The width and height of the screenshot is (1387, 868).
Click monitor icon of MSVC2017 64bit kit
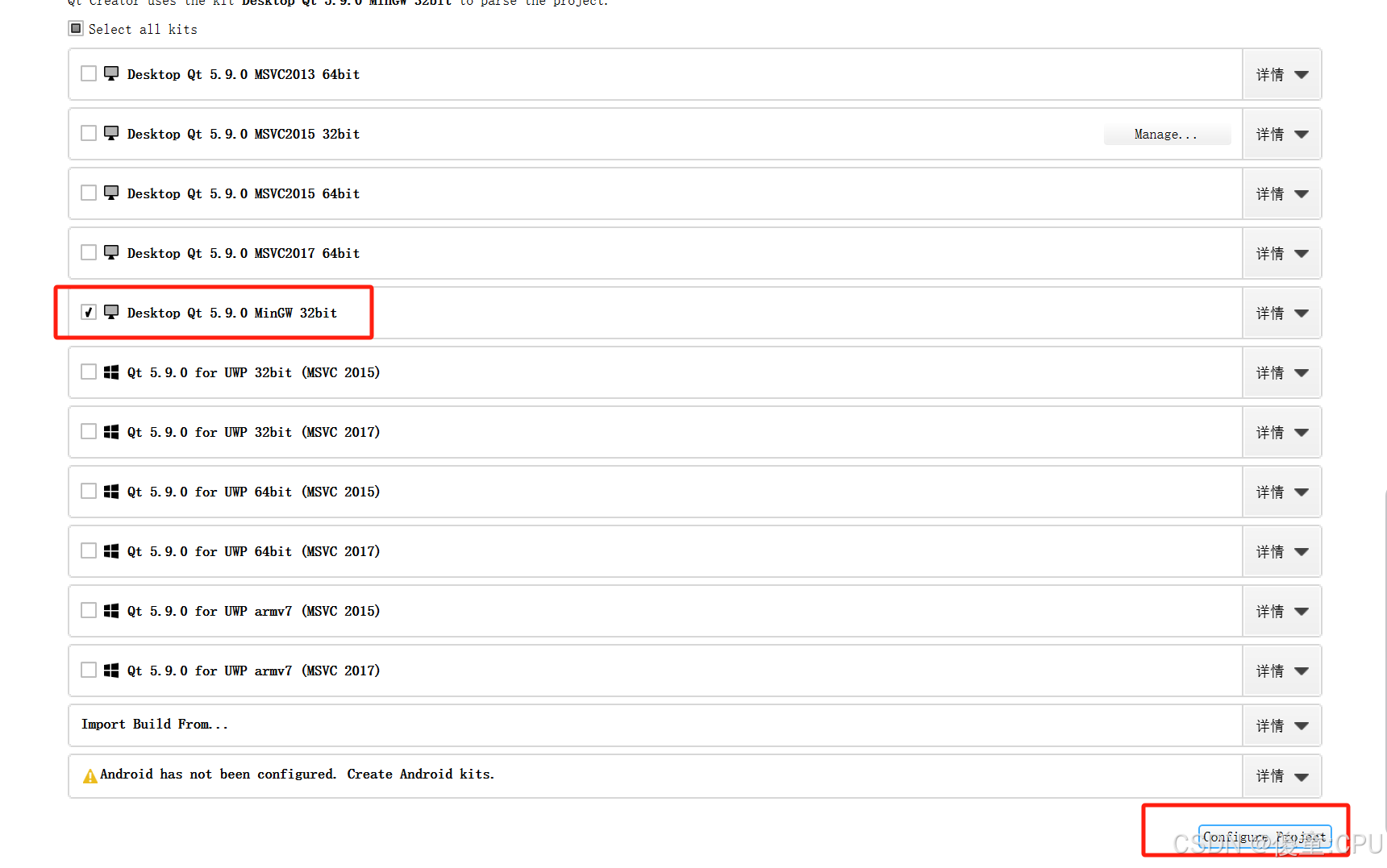click(x=111, y=252)
